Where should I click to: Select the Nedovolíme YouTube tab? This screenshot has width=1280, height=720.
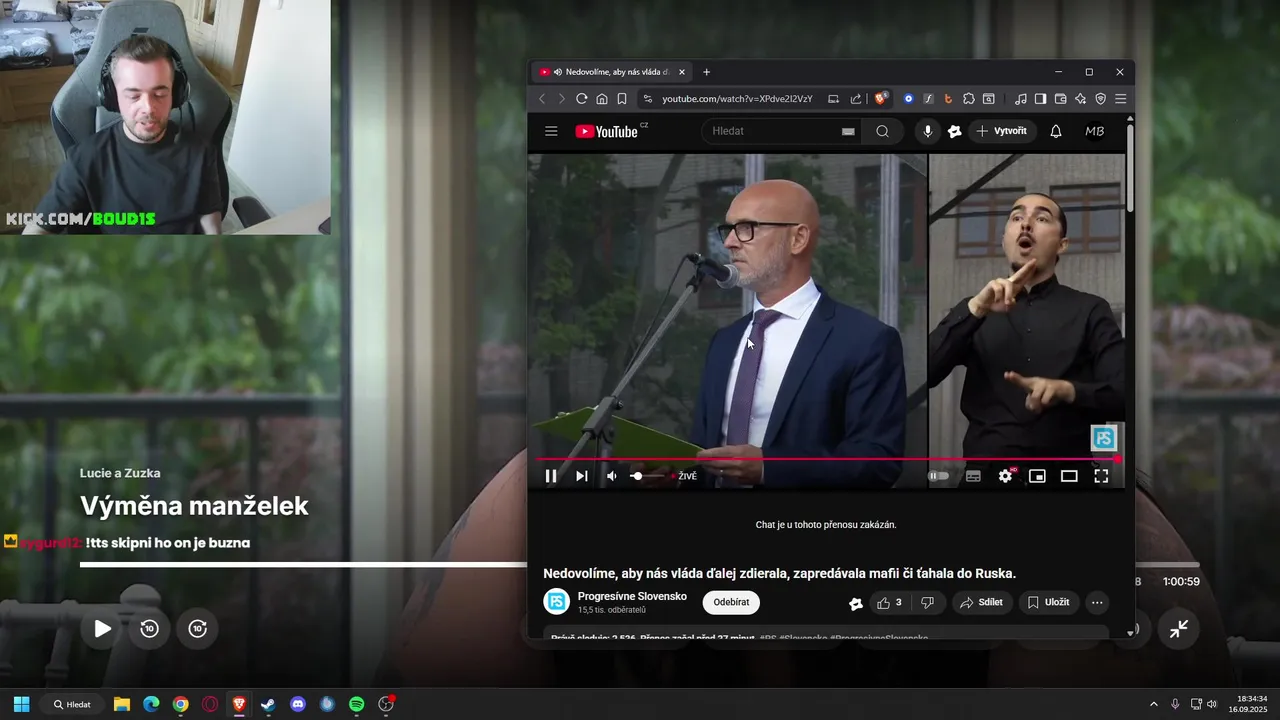[613, 72]
